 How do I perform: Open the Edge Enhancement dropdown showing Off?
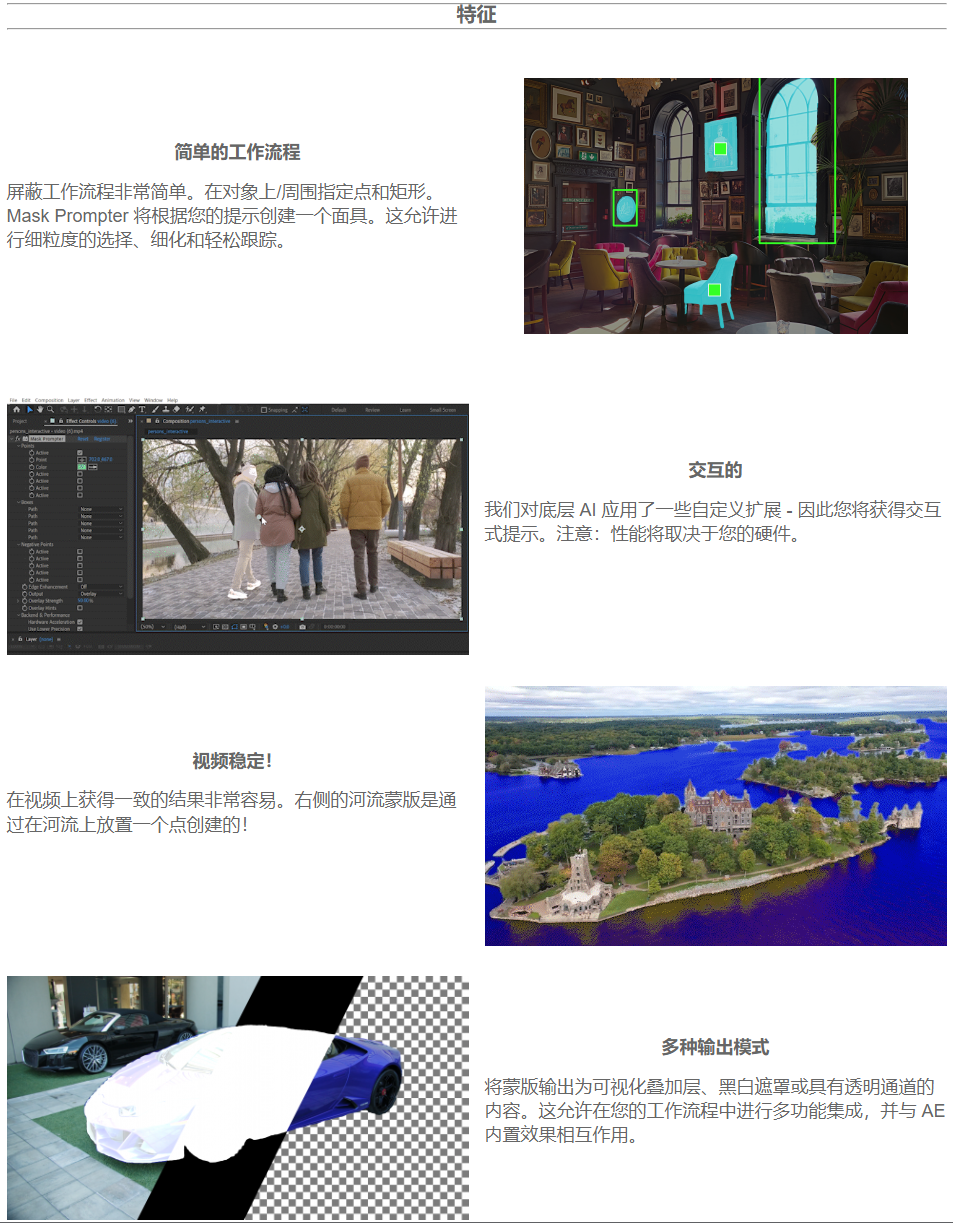(101, 587)
